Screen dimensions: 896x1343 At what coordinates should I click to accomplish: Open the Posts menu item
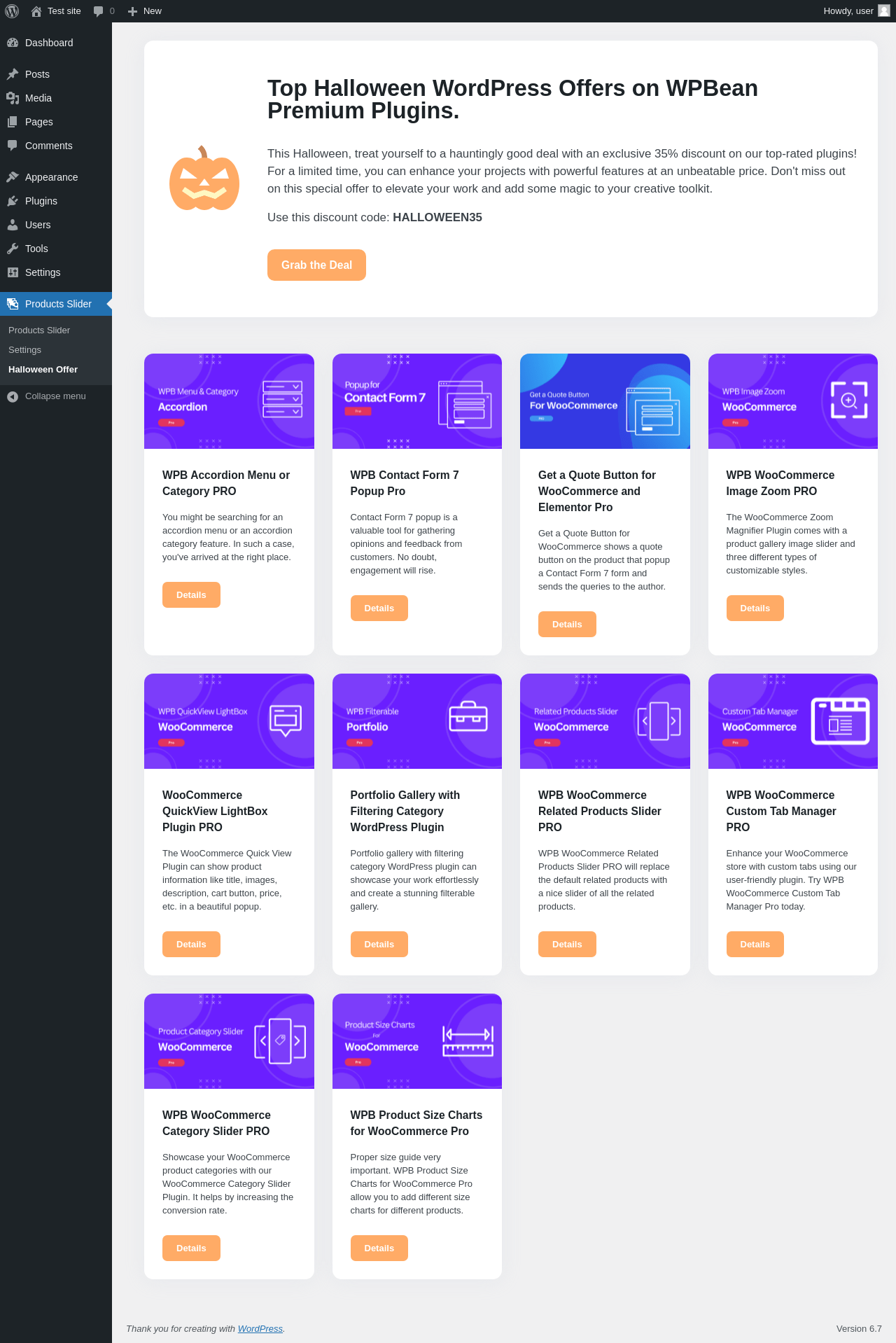pos(56,74)
